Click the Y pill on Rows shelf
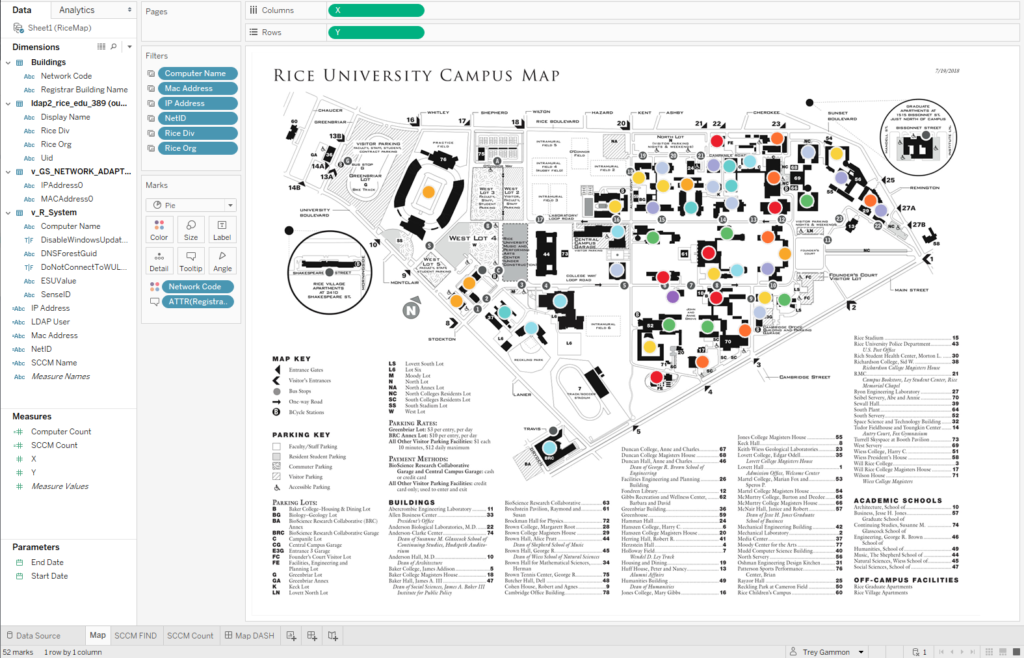1024x658 pixels. 376,32
